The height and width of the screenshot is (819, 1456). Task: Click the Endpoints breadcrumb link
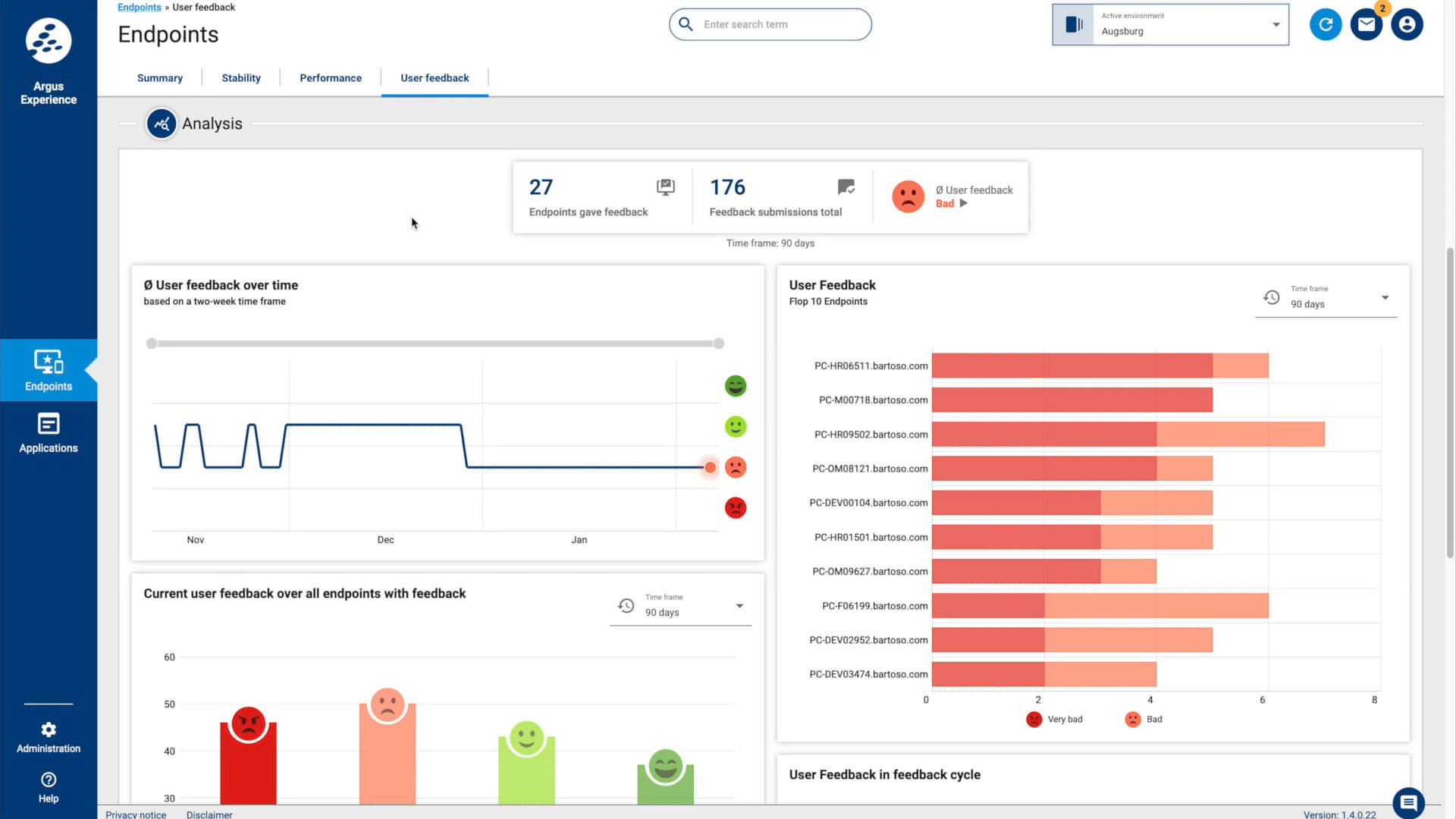(x=140, y=8)
